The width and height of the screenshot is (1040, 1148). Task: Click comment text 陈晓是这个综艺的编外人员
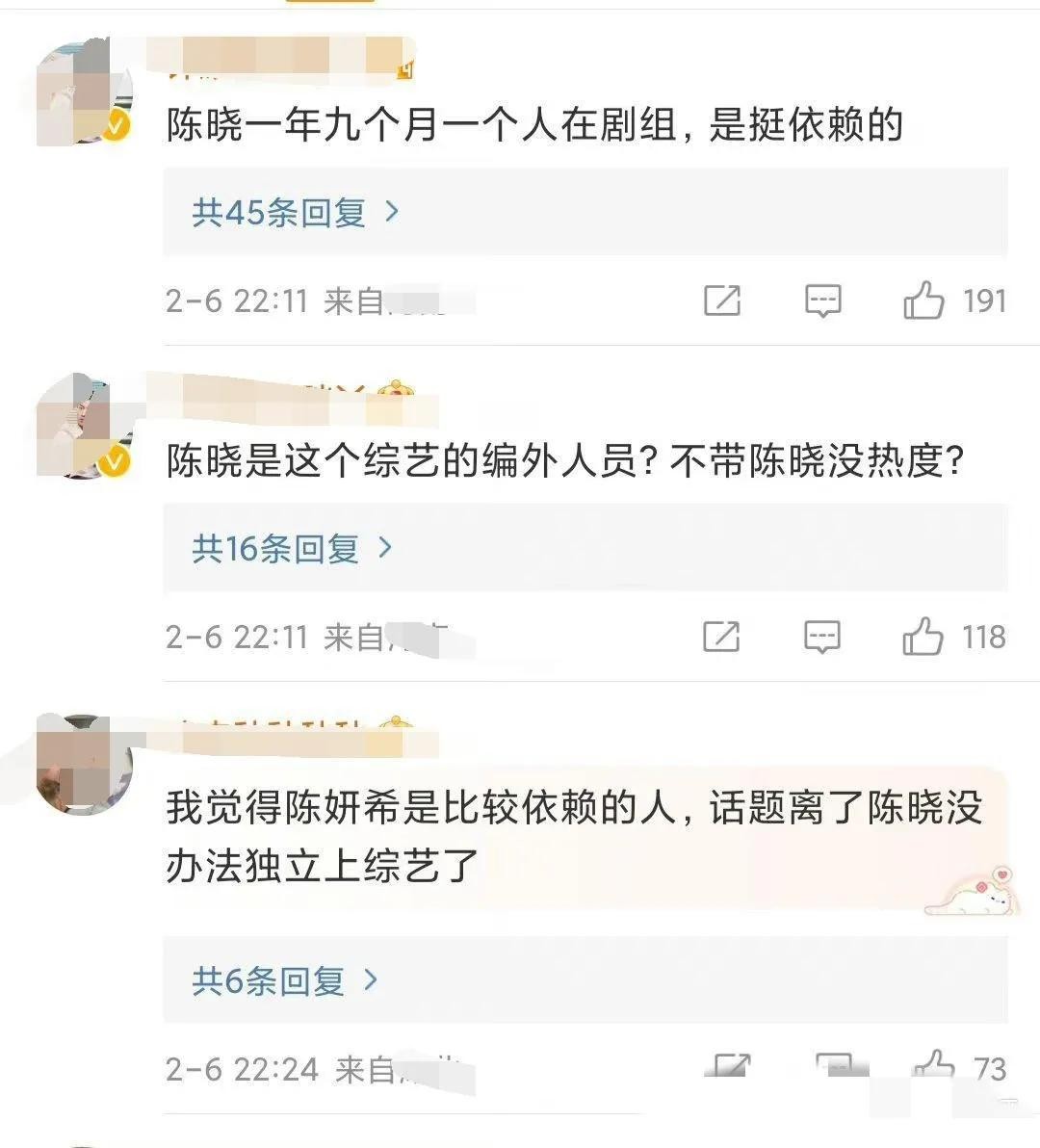[565, 462]
